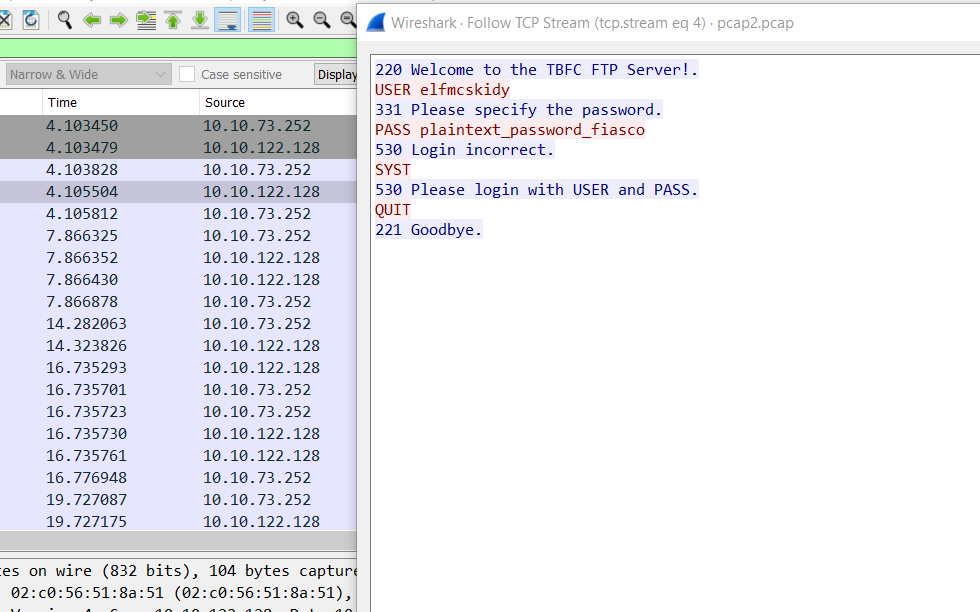Viewport: 980px width, 612px height.
Task: Jump to the first packet
Action: click(173, 19)
